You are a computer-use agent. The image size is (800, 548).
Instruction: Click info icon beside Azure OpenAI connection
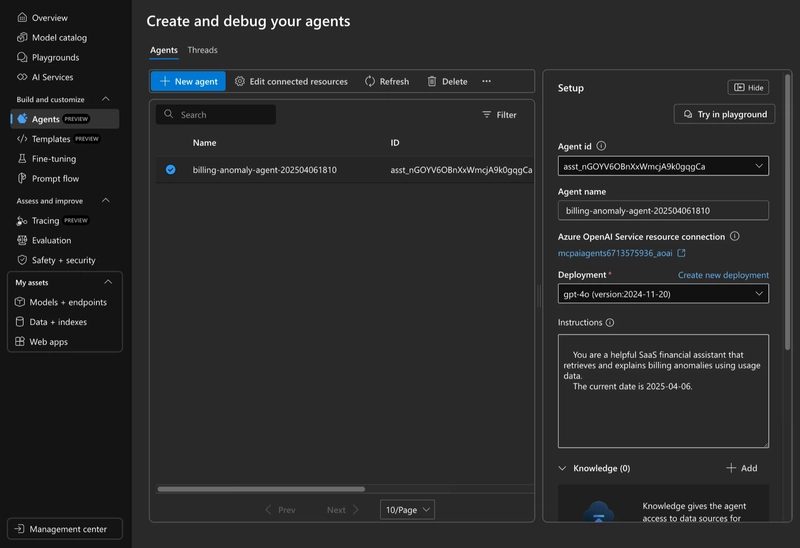point(735,236)
